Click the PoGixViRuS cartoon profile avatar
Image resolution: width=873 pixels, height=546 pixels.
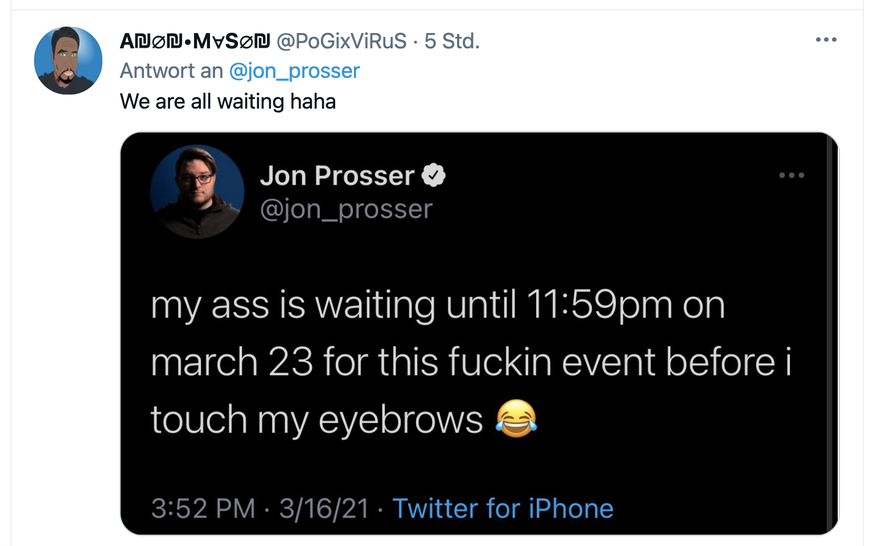[x=68, y=60]
